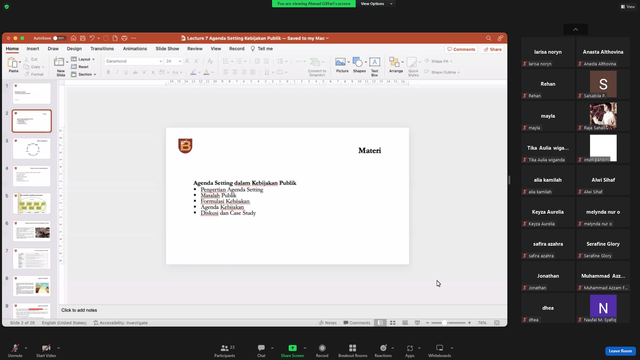Click 'Accessibility: Investigate' in the status bar
This screenshot has height=360, width=640.
[120, 322]
